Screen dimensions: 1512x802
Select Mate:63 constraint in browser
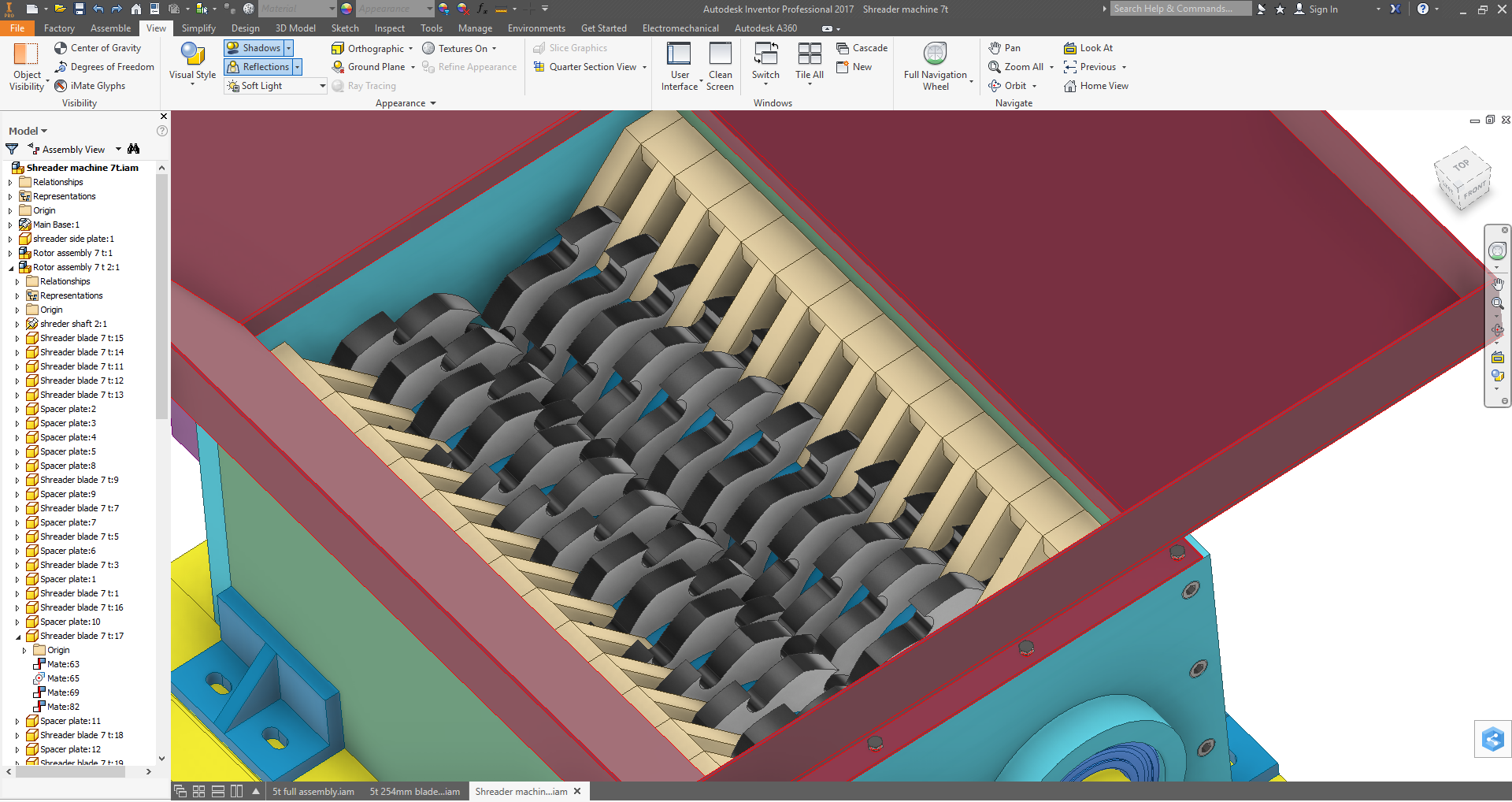click(63, 665)
